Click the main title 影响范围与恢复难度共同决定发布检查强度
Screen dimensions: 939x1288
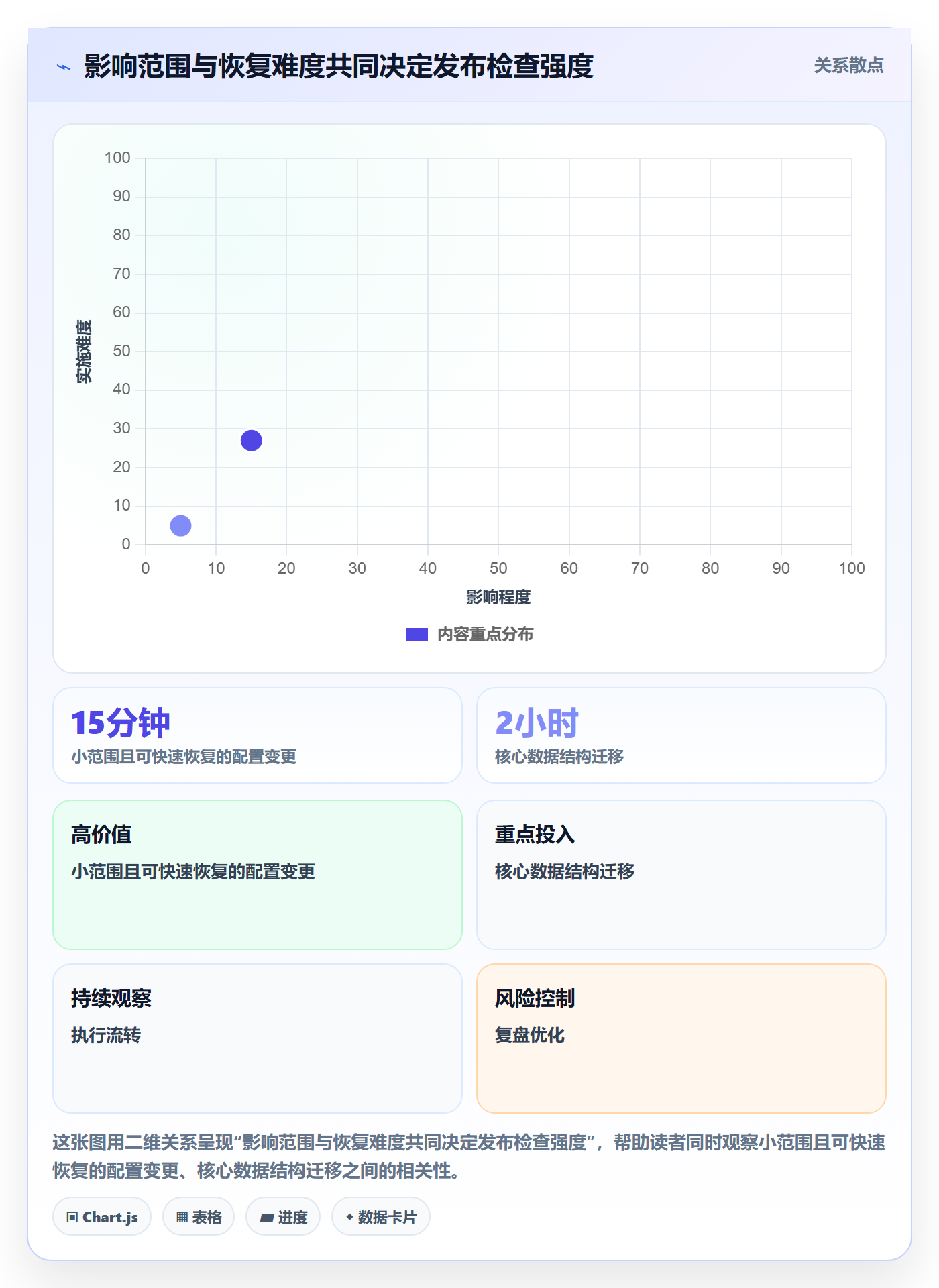338,66
